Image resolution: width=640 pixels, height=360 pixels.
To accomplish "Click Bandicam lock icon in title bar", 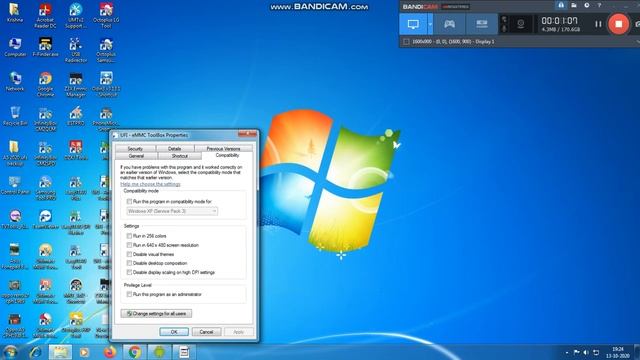I will tap(561, 5).
